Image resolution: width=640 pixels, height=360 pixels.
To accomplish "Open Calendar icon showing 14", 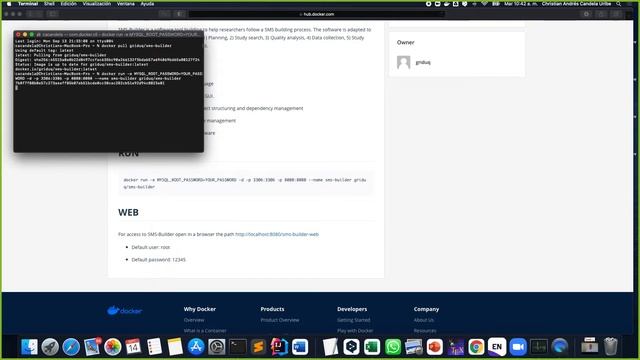I will 133,347.
